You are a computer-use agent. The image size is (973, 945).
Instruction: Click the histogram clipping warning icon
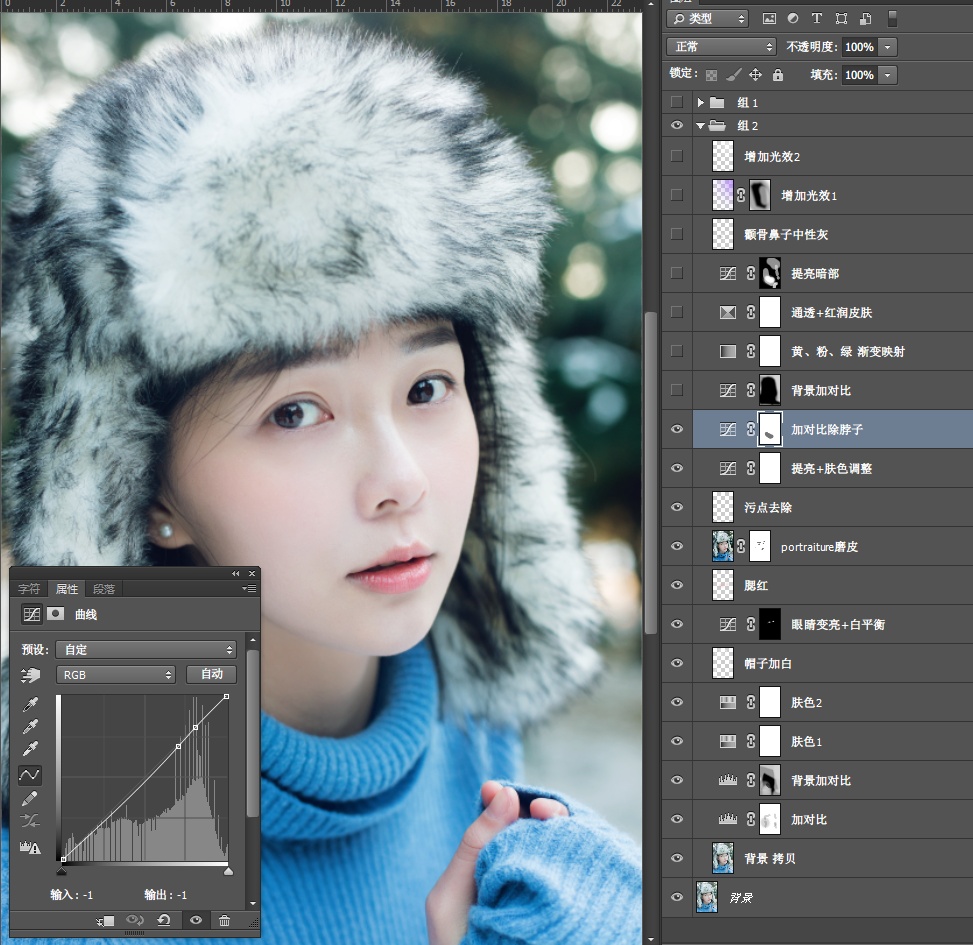tap(29, 847)
